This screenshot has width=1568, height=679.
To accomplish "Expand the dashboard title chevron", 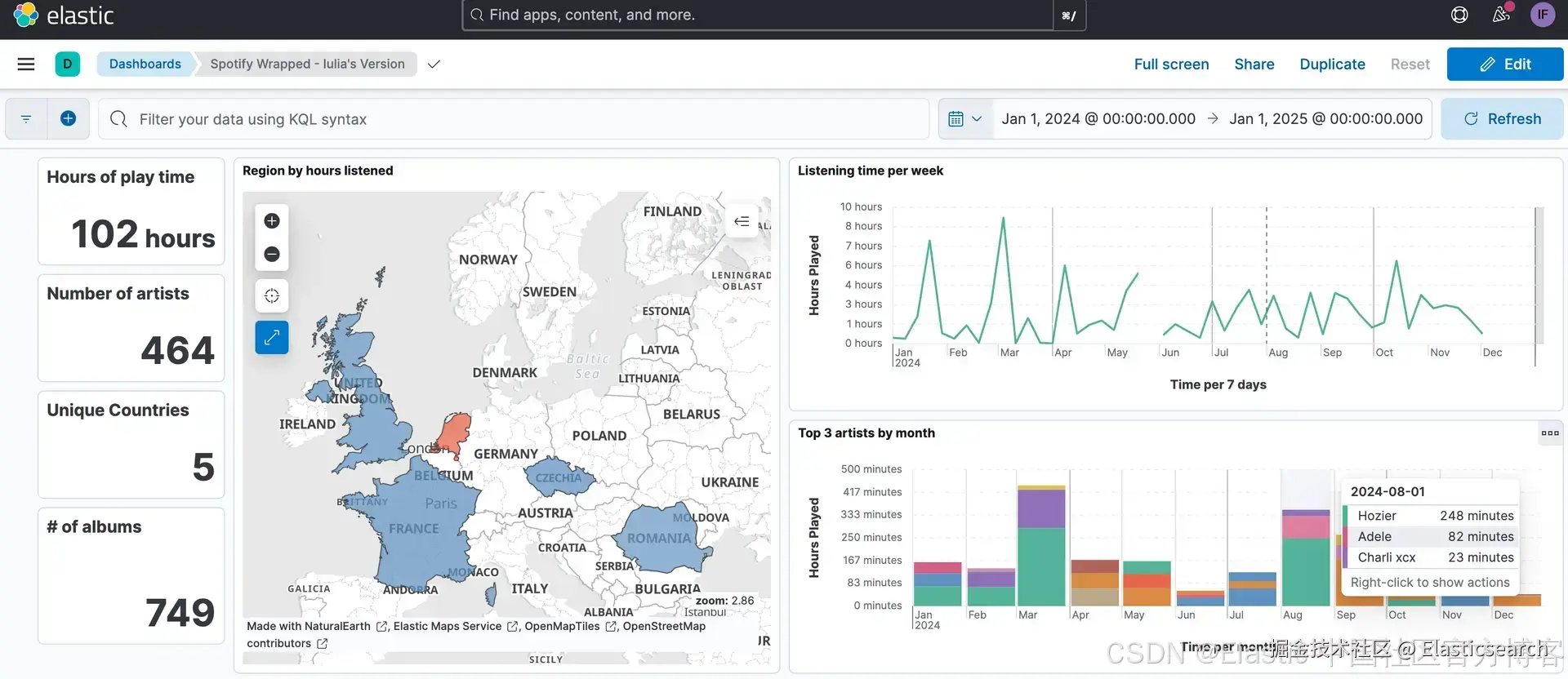I will coord(434,64).
